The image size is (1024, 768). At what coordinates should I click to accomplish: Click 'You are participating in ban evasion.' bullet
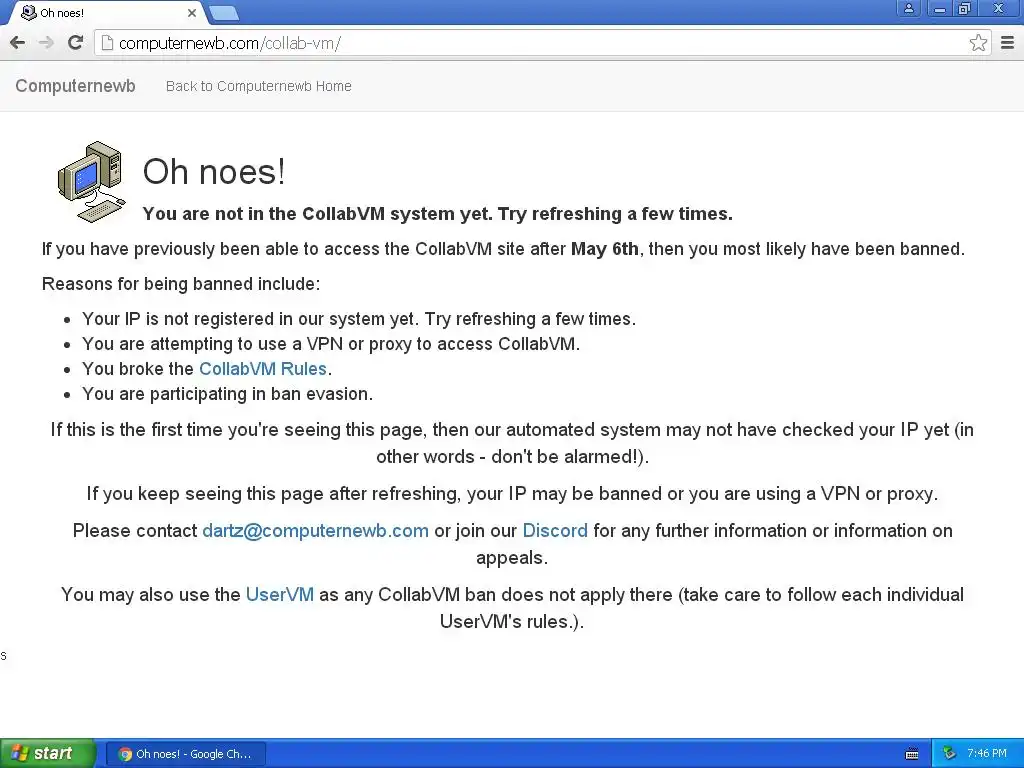tap(227, 394)
